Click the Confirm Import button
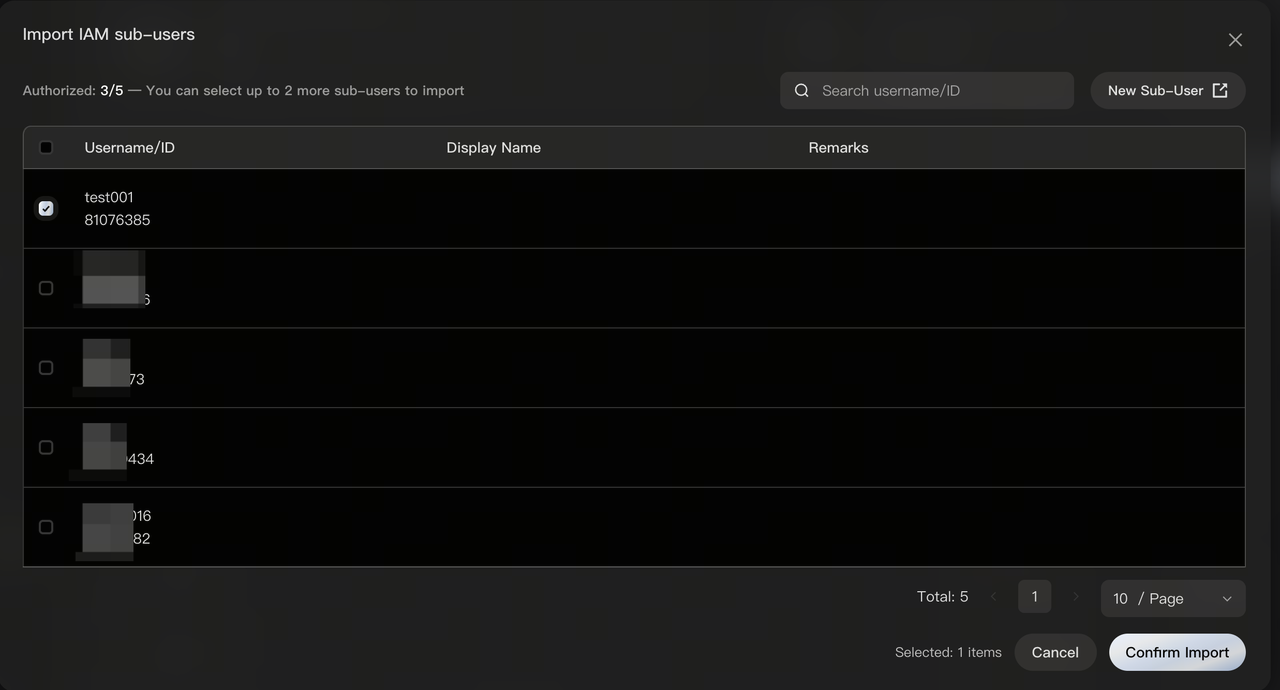 point(1177,652)
